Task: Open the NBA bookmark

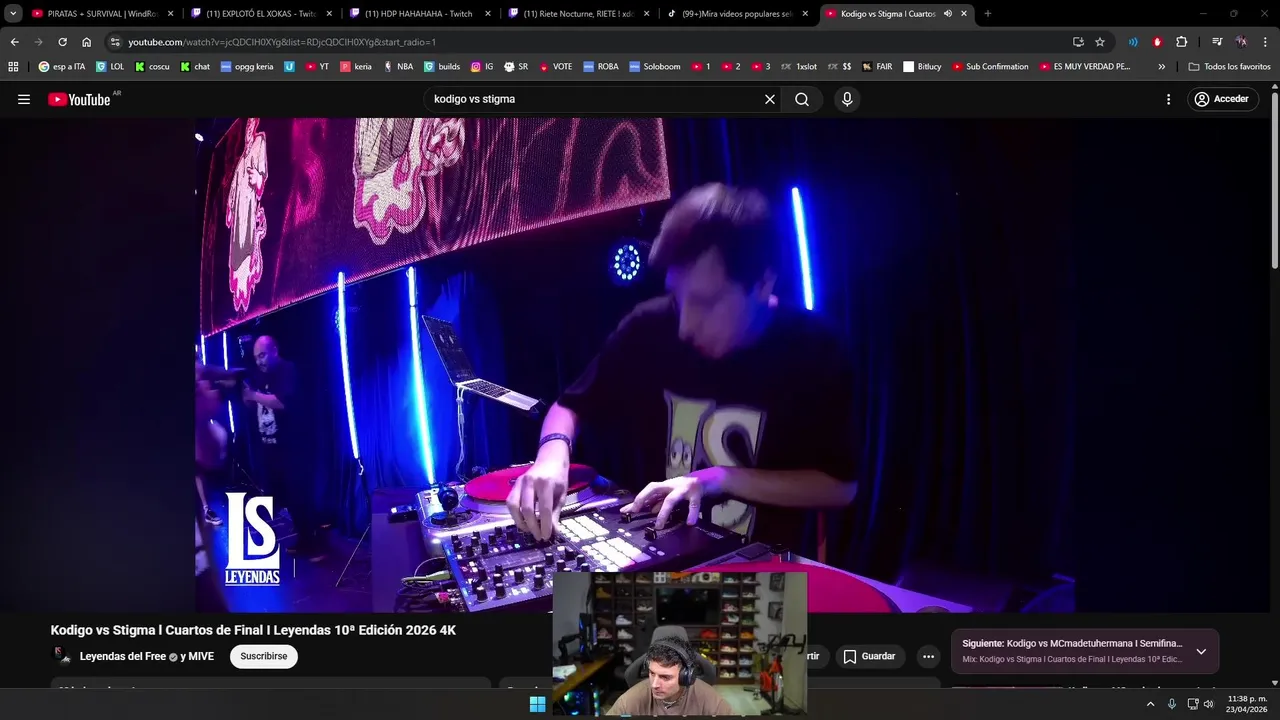Action: tap(397, 67)
